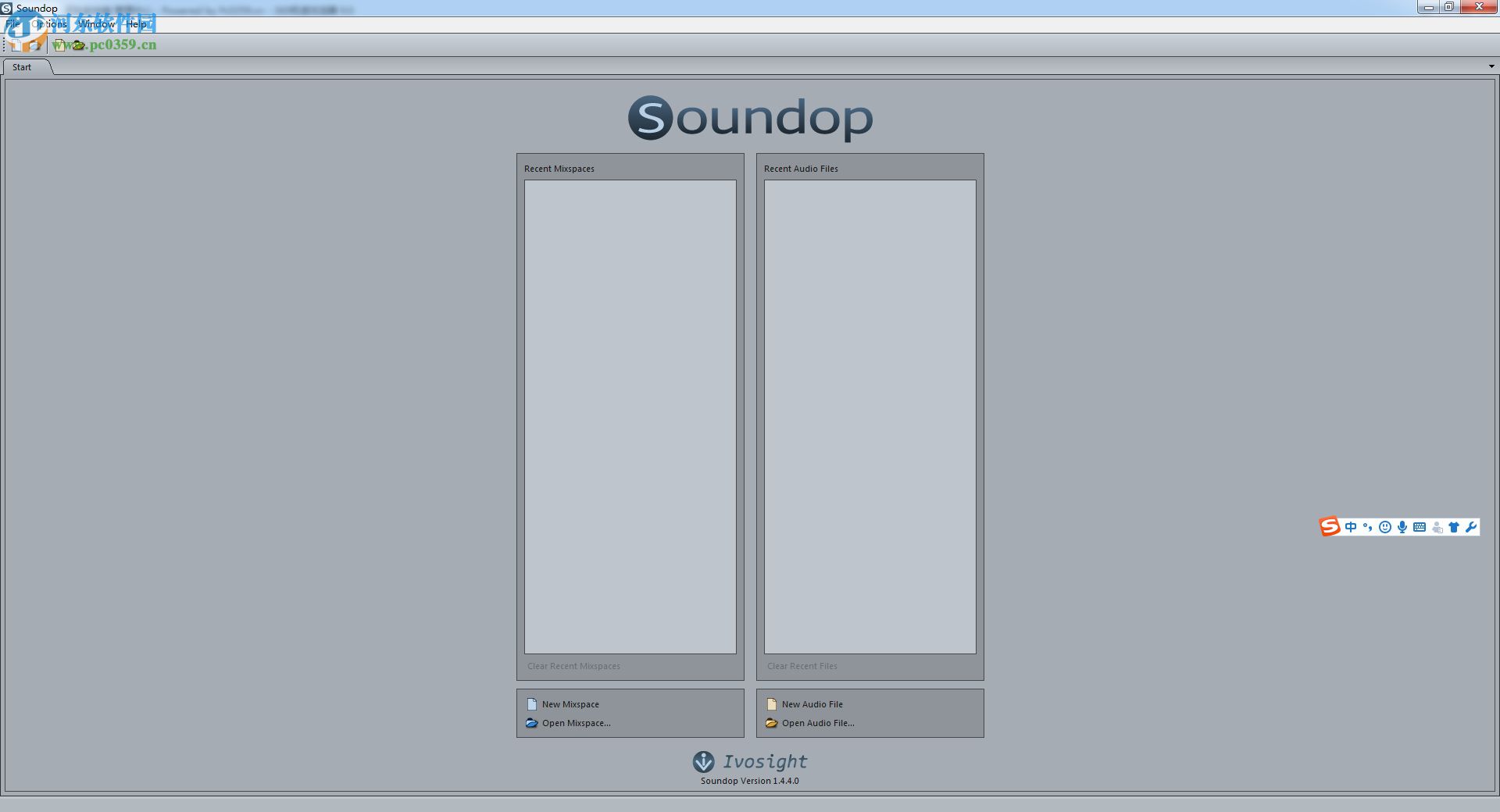Close the Soundop window
The image size is (1500, 812).
point(1479,7)
